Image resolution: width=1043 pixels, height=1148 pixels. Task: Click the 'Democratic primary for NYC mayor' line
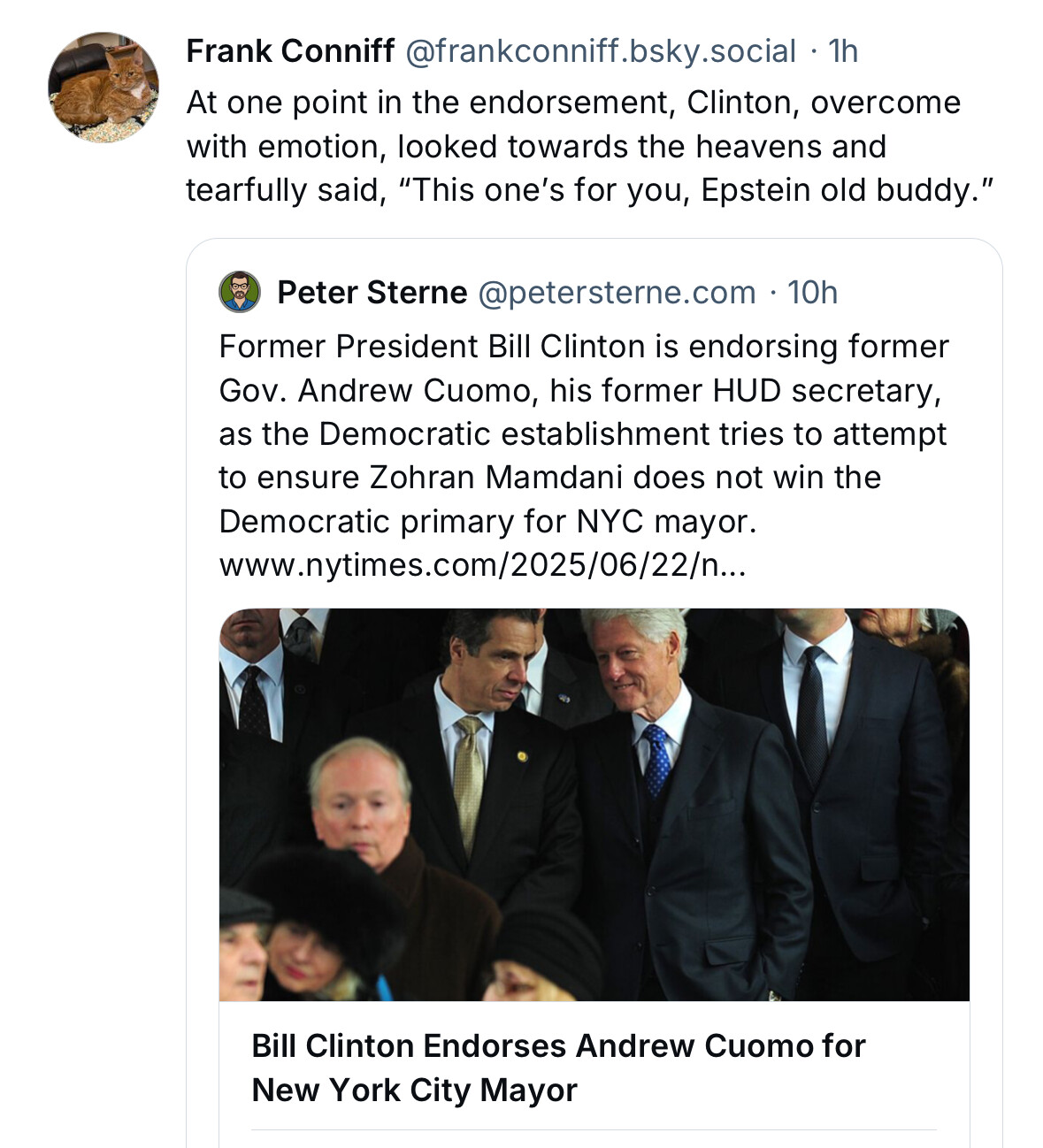pos(488,521)
